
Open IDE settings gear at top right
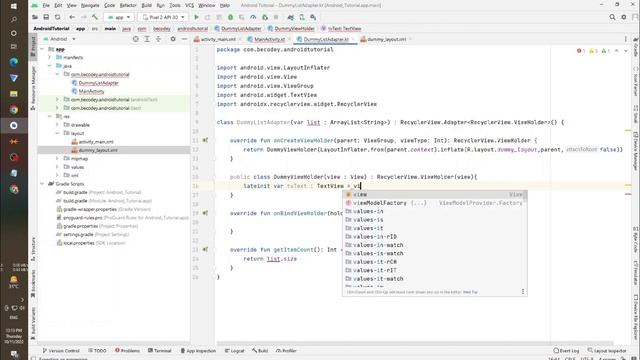coord(624,17)
